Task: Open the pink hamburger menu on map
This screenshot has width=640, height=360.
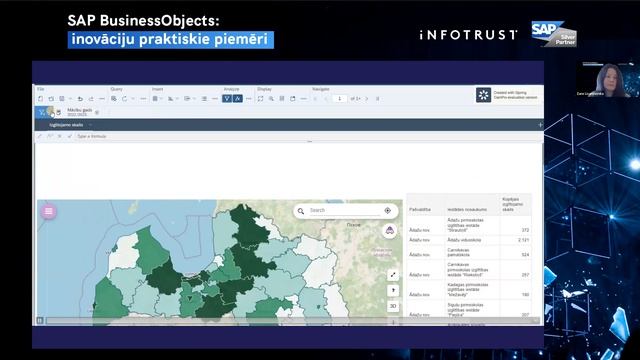Action: point(49,211)
